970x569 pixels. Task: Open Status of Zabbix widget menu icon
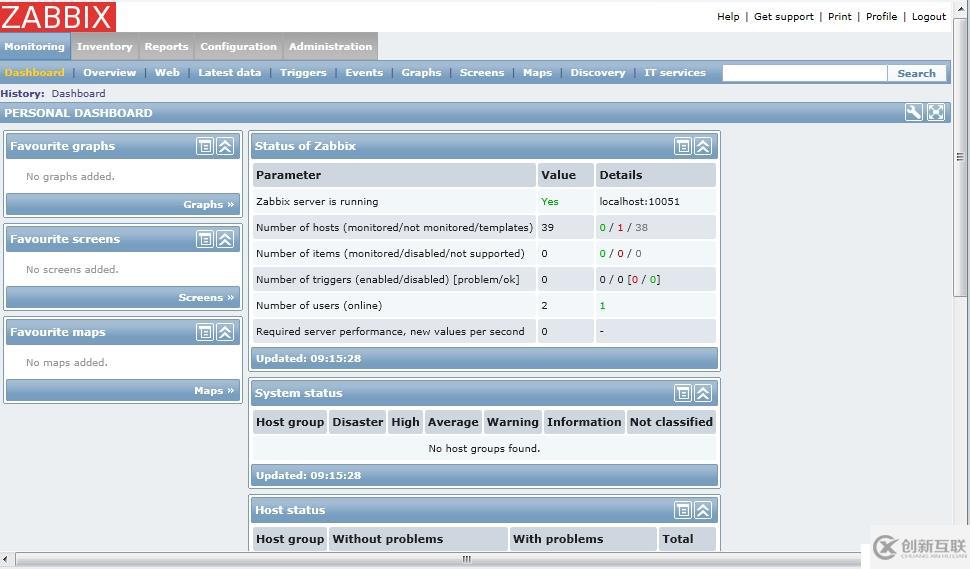pos(683,146)
